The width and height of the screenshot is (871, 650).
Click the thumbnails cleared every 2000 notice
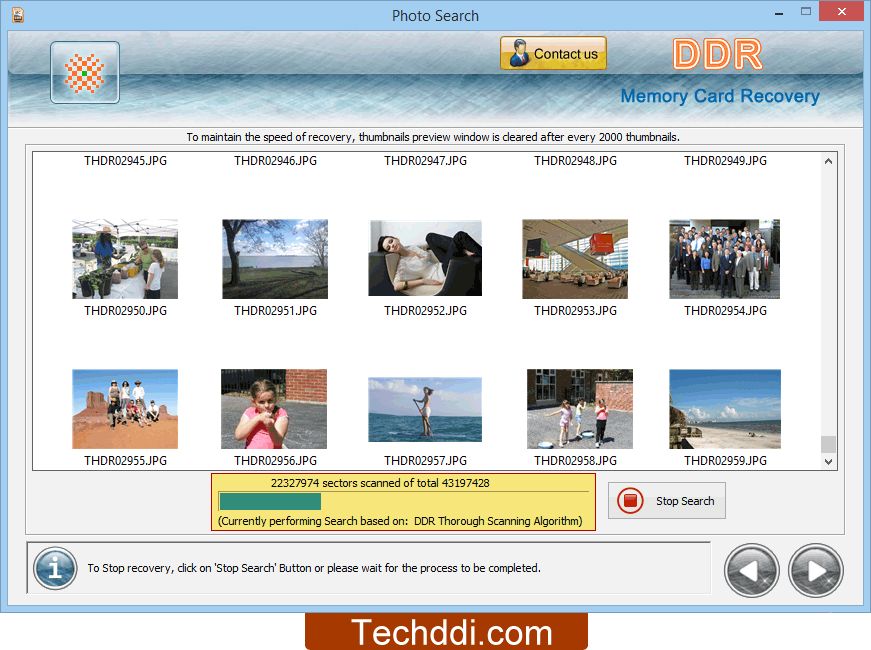tap(433, 137)
